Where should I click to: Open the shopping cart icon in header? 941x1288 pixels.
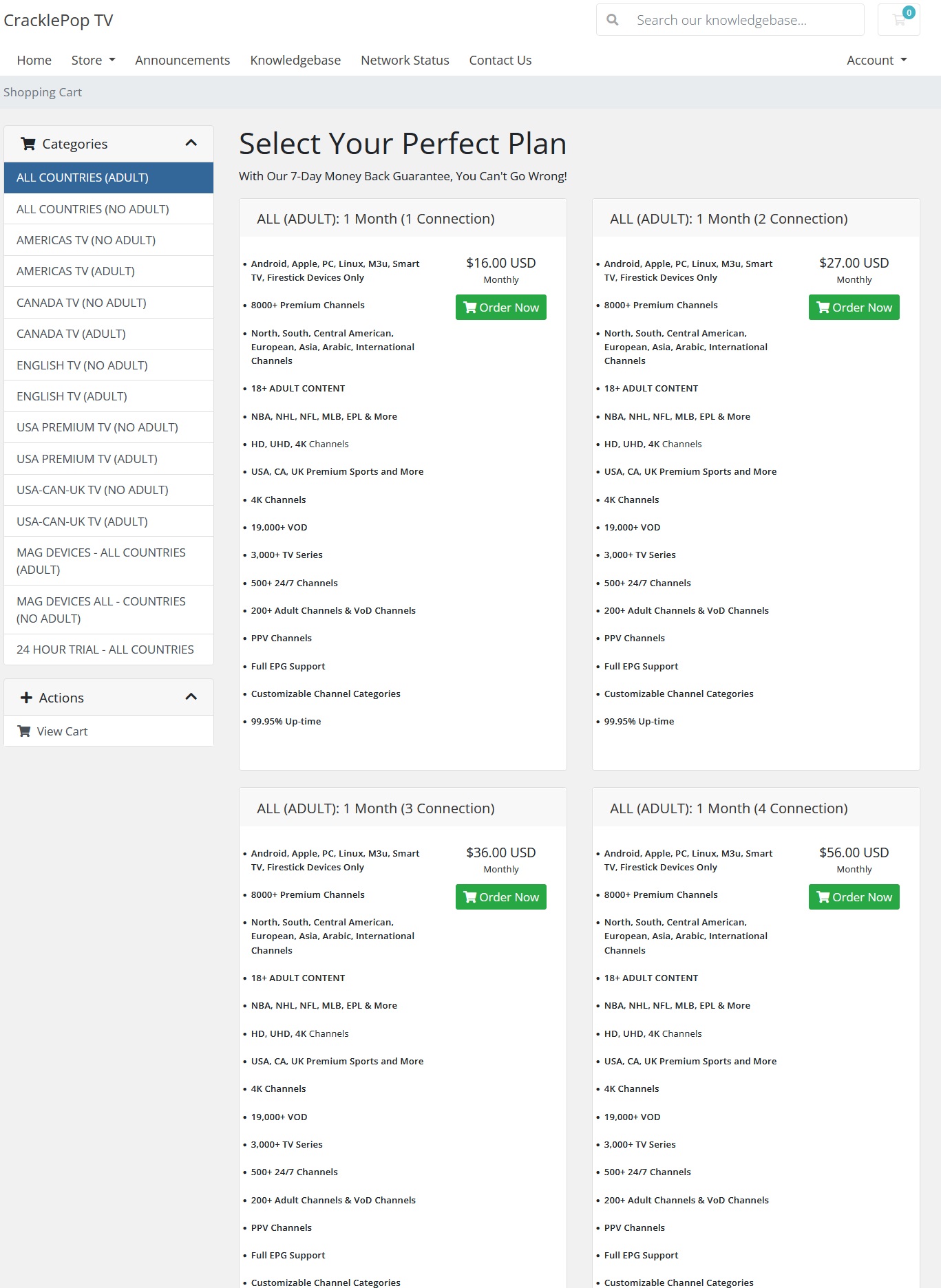coord(898,20)
